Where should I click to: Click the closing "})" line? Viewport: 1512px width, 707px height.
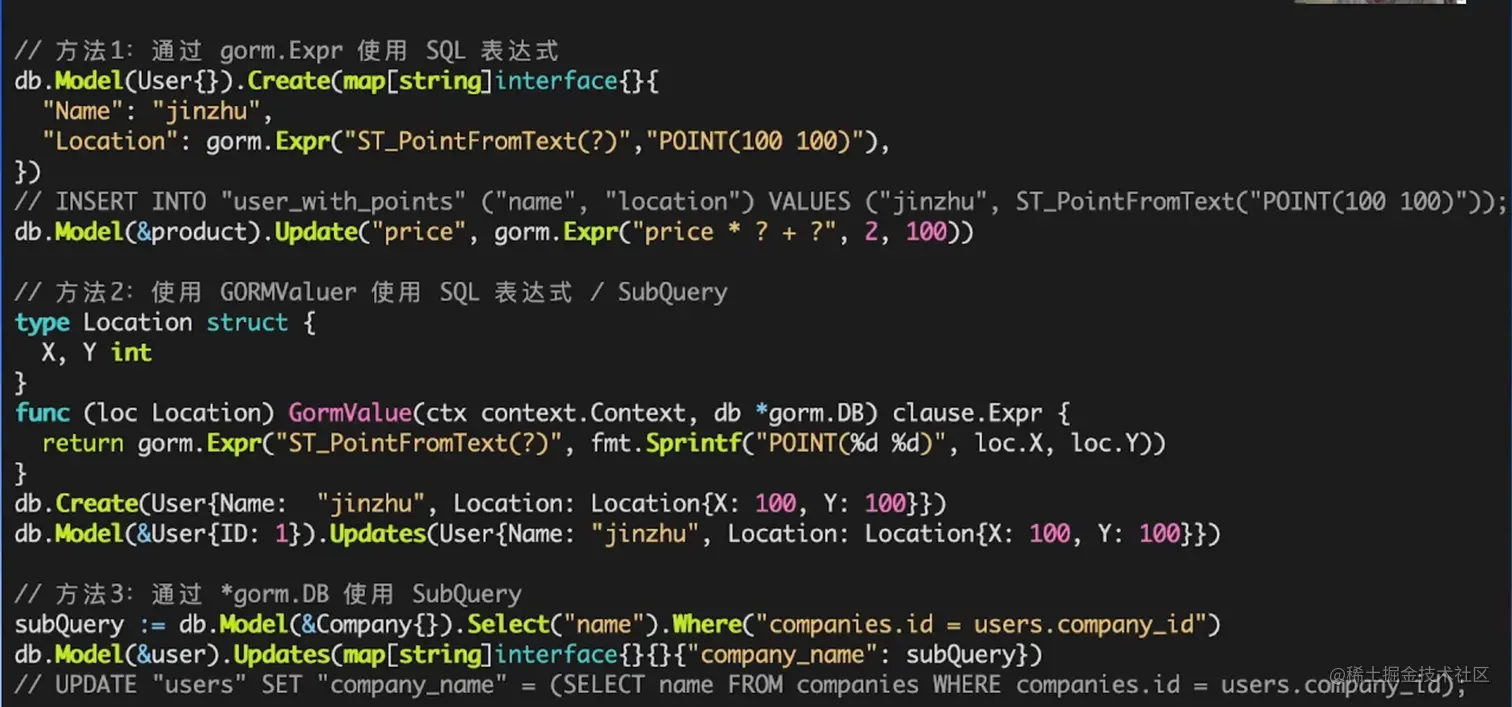click(x=28, y=171)
